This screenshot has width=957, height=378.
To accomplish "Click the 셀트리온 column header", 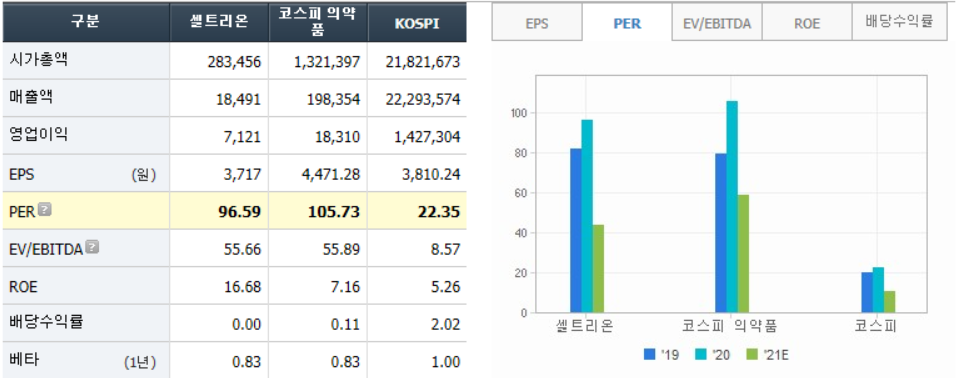I will pos(219,22).
